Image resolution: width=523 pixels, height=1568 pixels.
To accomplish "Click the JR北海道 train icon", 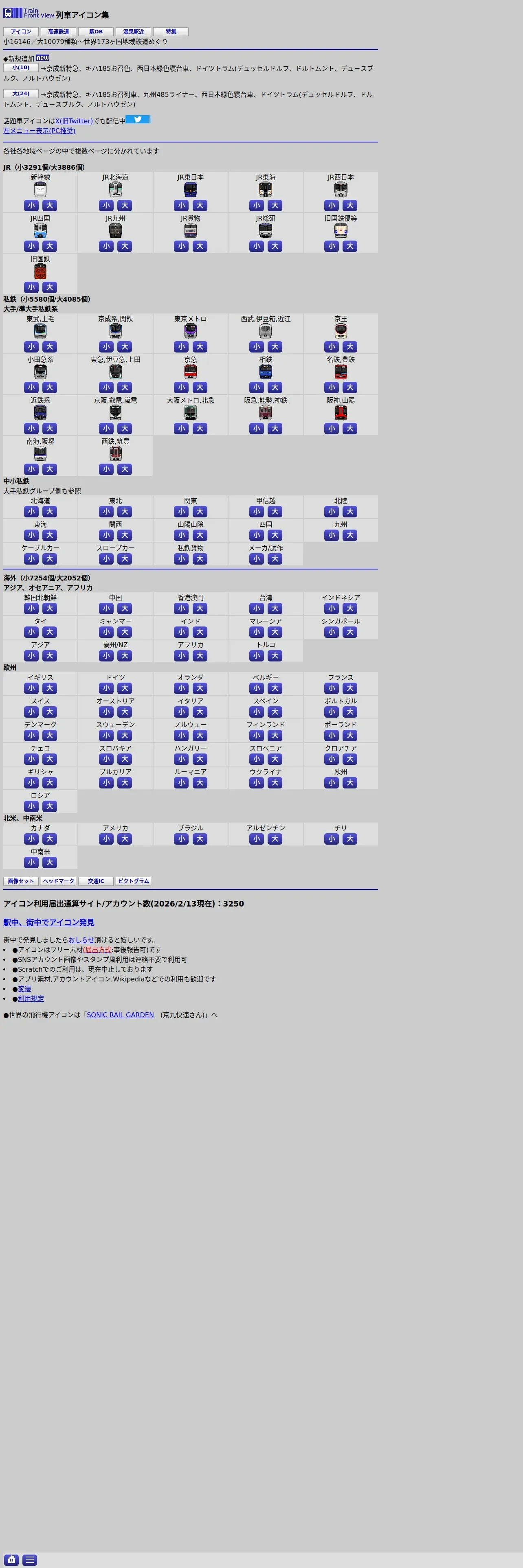I will (116, 190).
